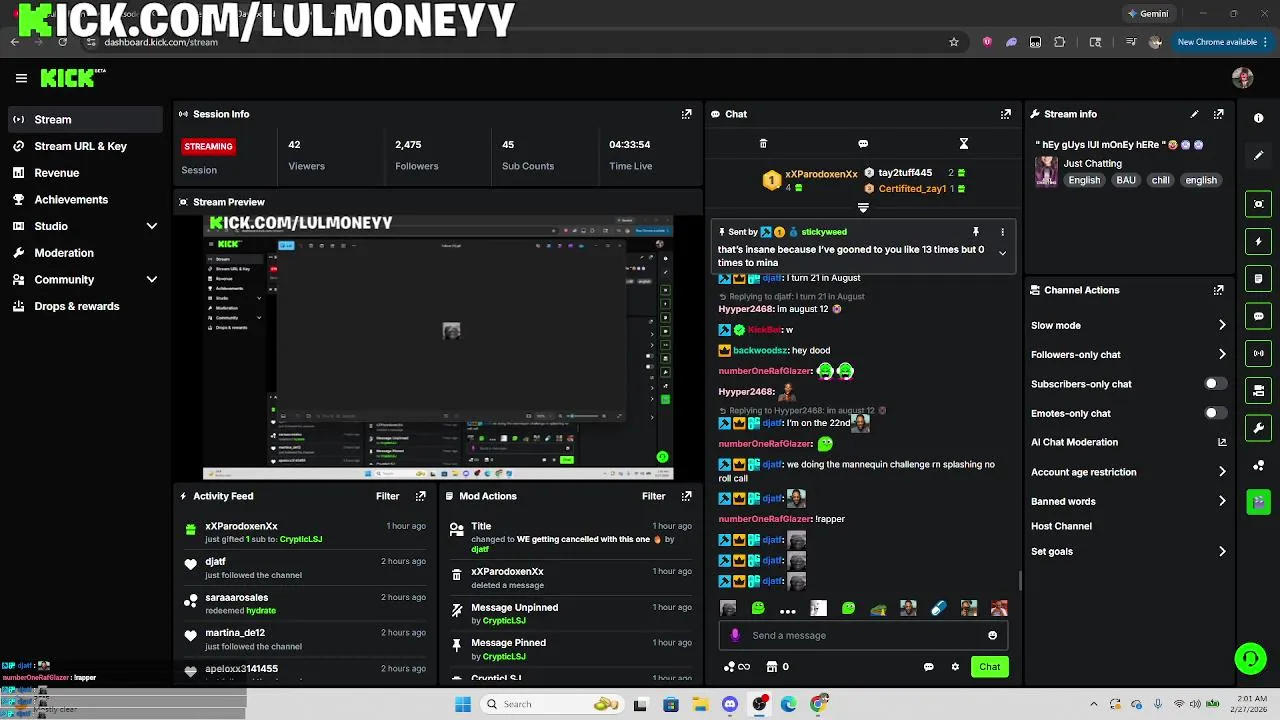Pop out the Mod Actions panel
The height and width of the screenshot is (720, 1280).
pos(686,496)
